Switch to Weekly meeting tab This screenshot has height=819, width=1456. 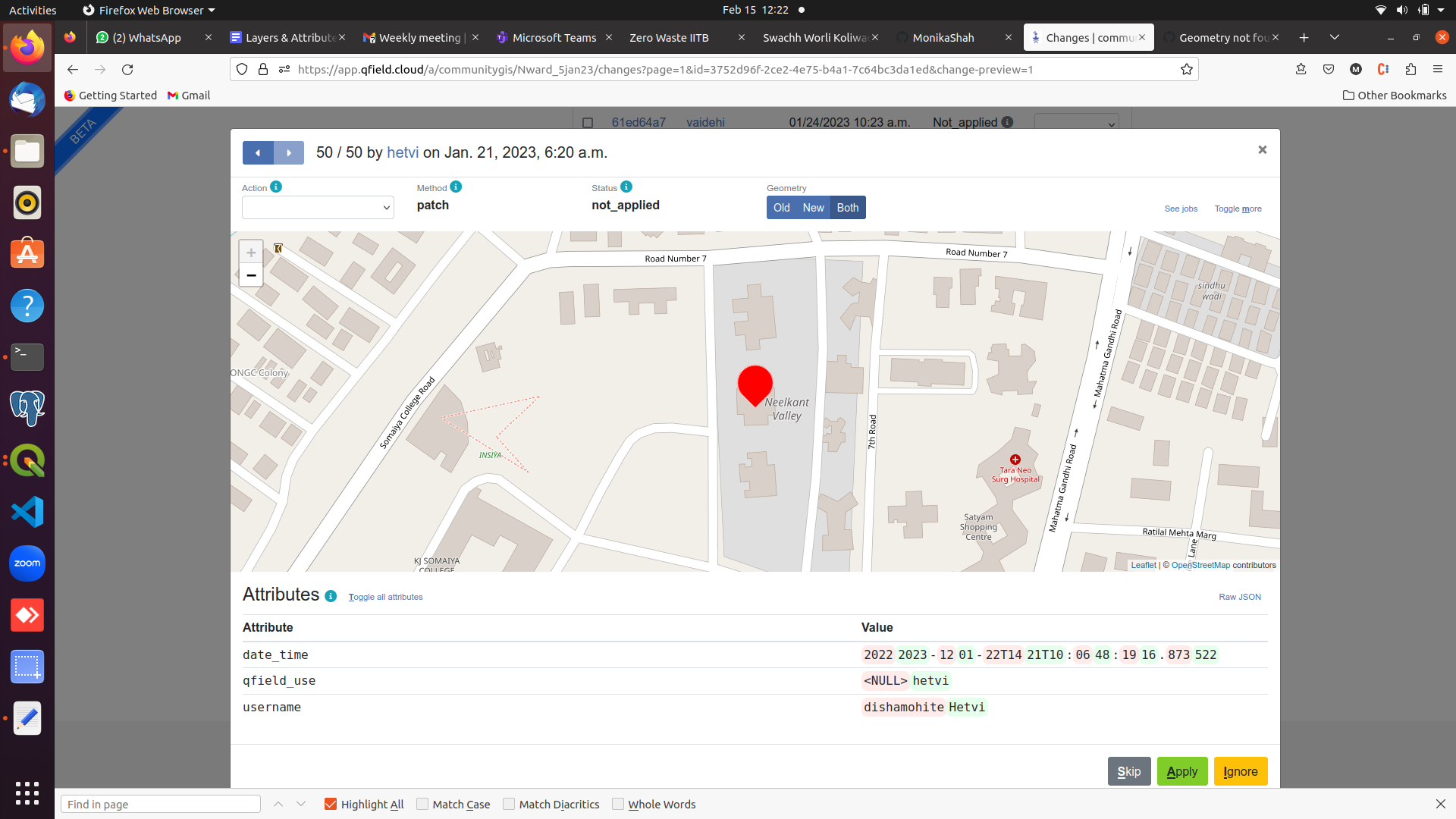click(x=419, y=37)
